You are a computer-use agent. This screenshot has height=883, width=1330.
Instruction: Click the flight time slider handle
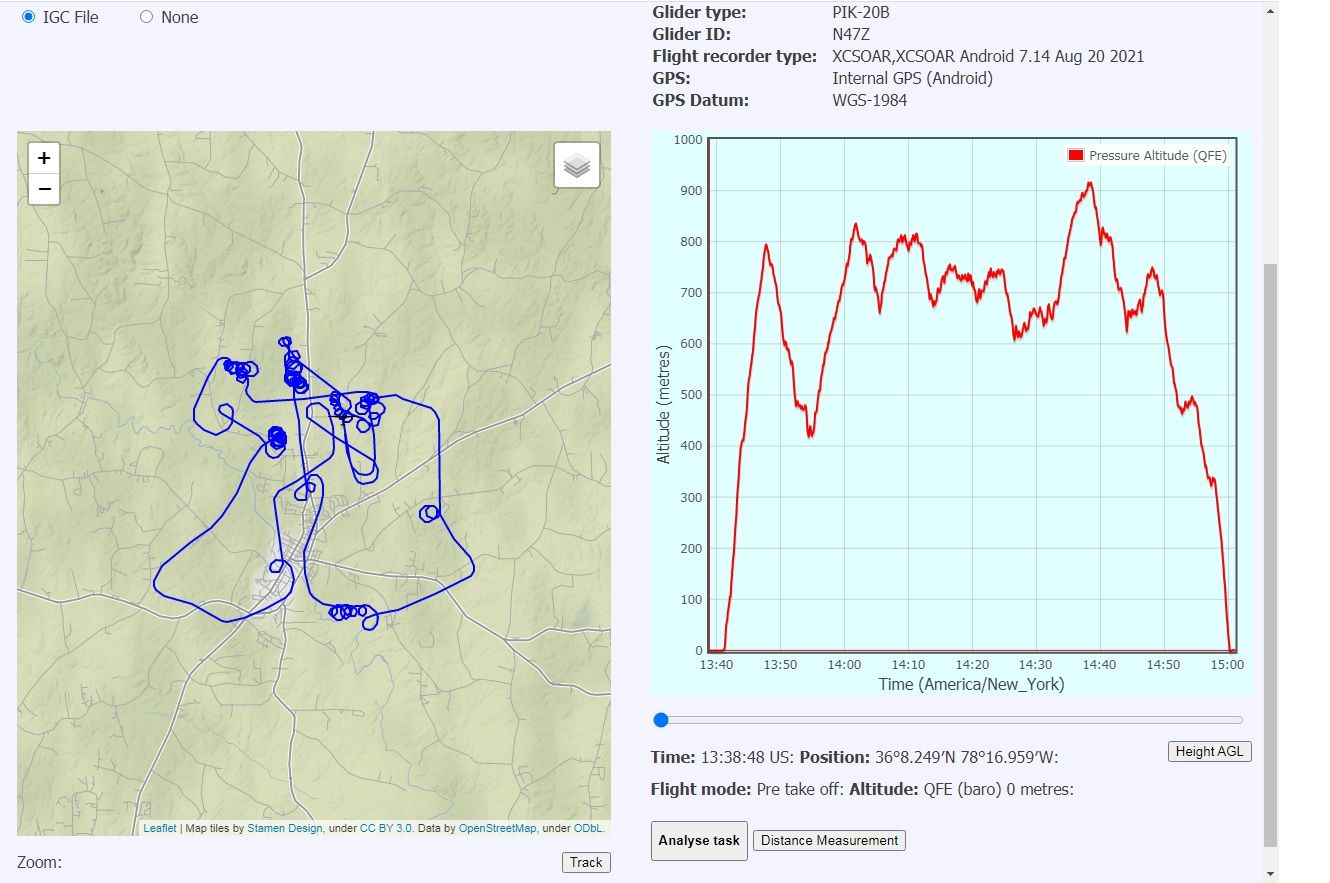660,720
